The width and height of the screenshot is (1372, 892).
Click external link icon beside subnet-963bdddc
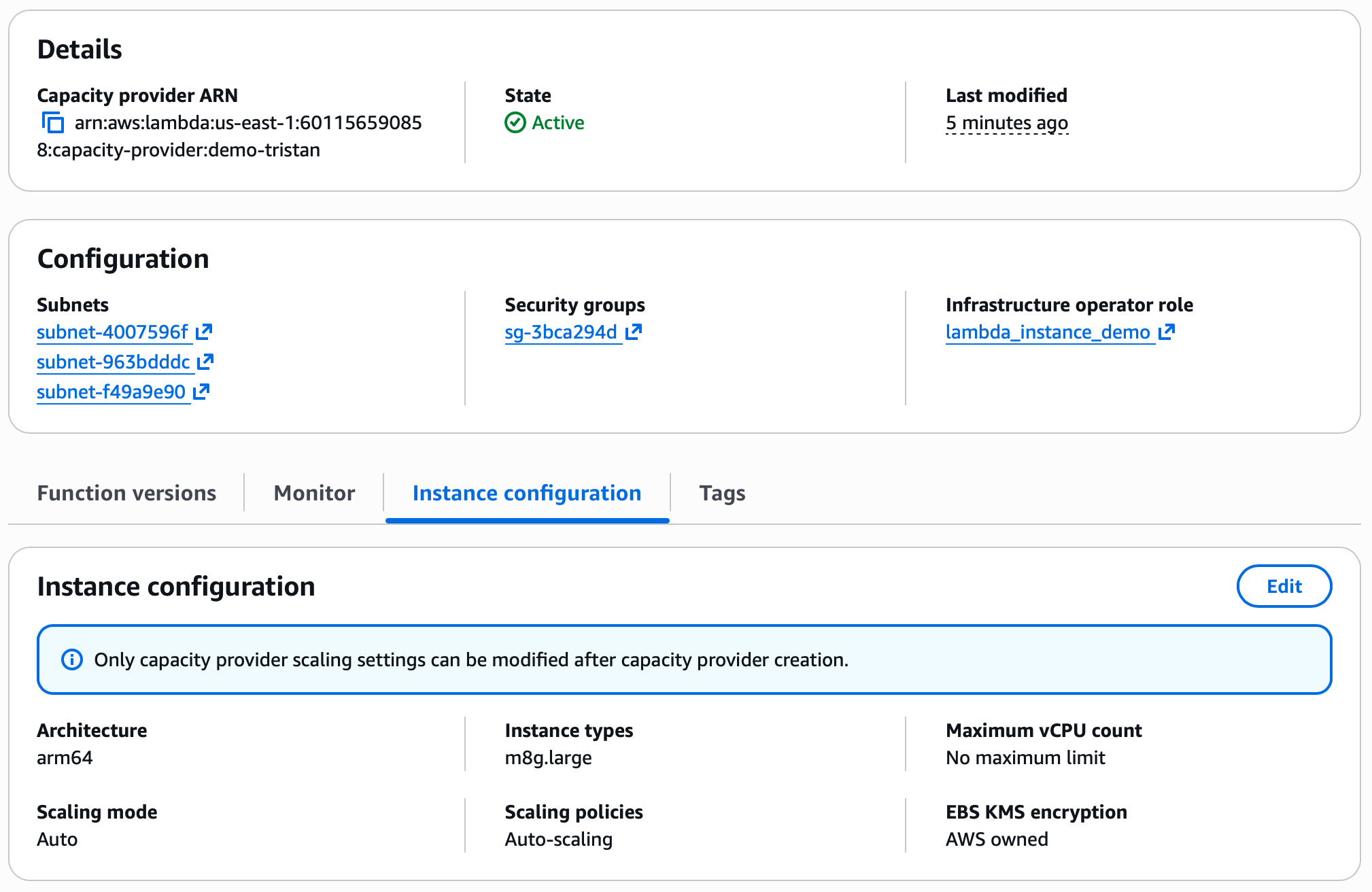[205, 362]
